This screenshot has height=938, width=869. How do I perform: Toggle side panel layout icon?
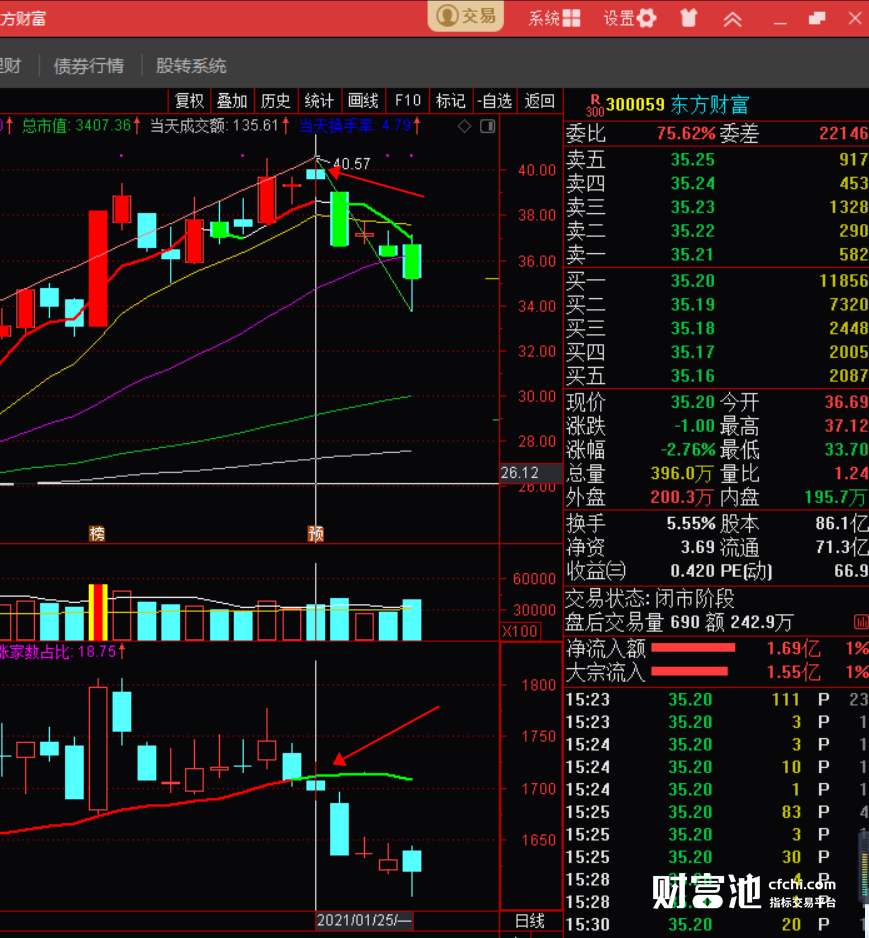pos(487,126)
